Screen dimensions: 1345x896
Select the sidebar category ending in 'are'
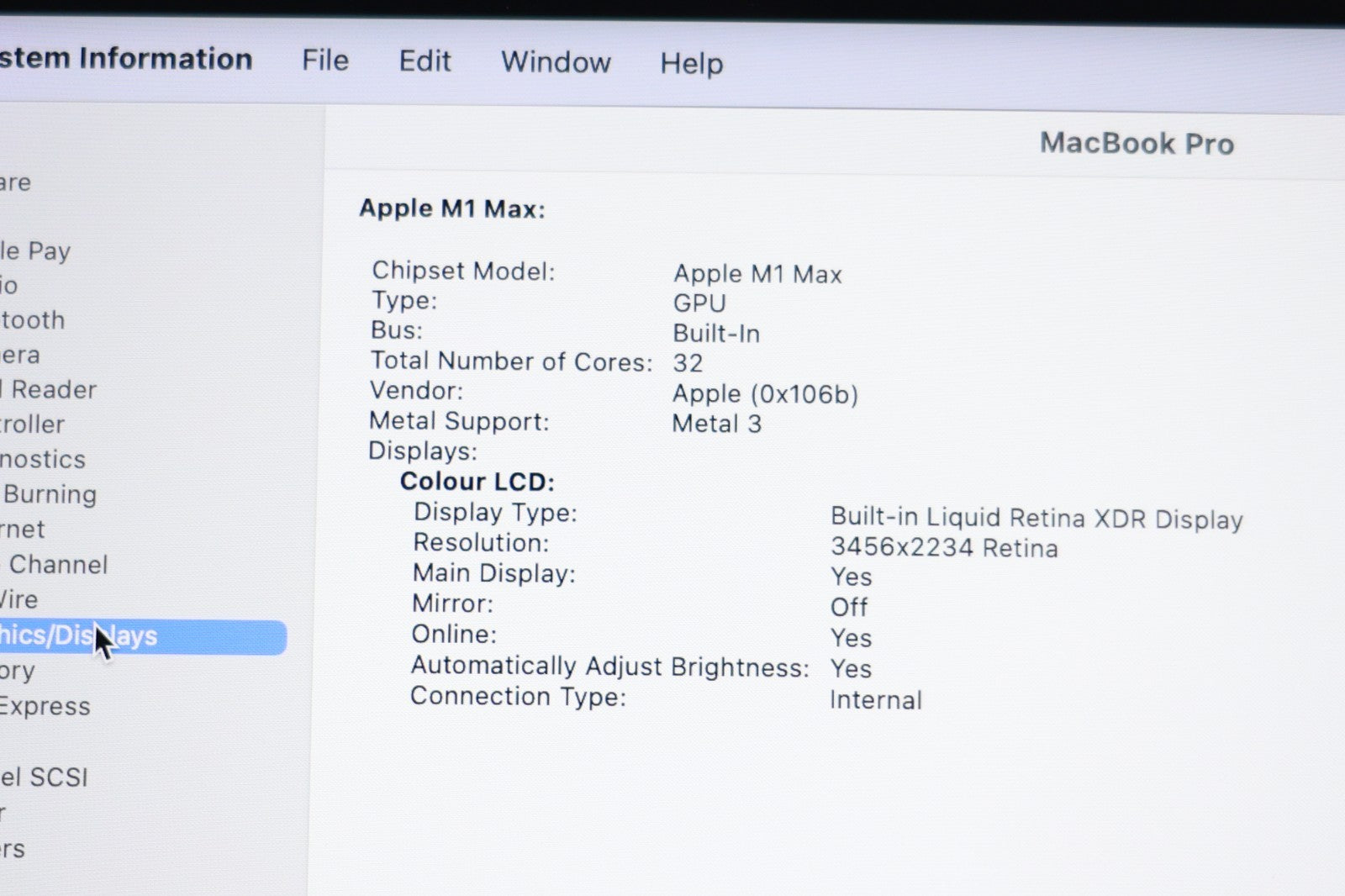click(15, 182)
